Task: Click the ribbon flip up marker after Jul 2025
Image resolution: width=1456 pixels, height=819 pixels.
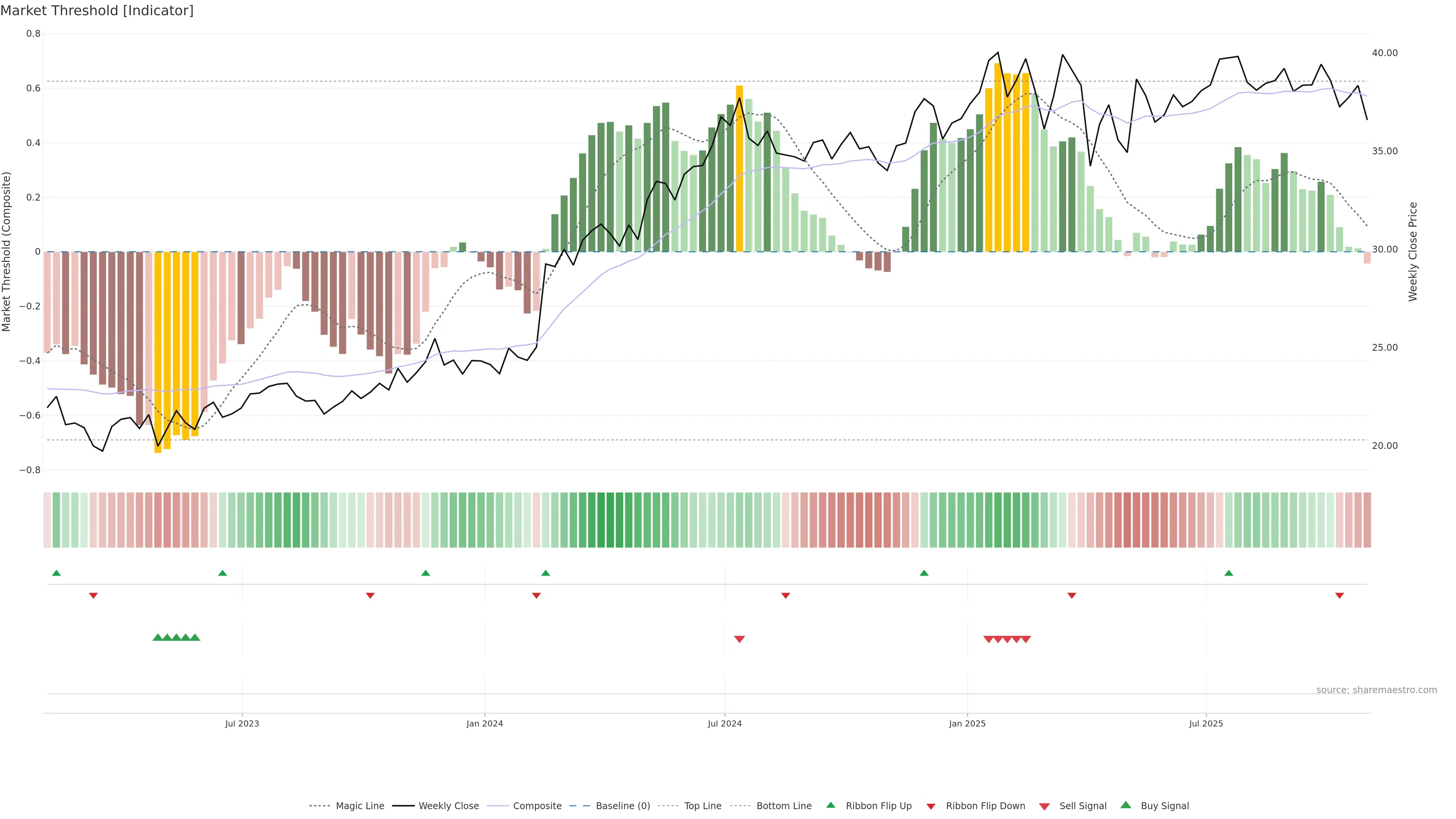Action: tap(1228, 573)
